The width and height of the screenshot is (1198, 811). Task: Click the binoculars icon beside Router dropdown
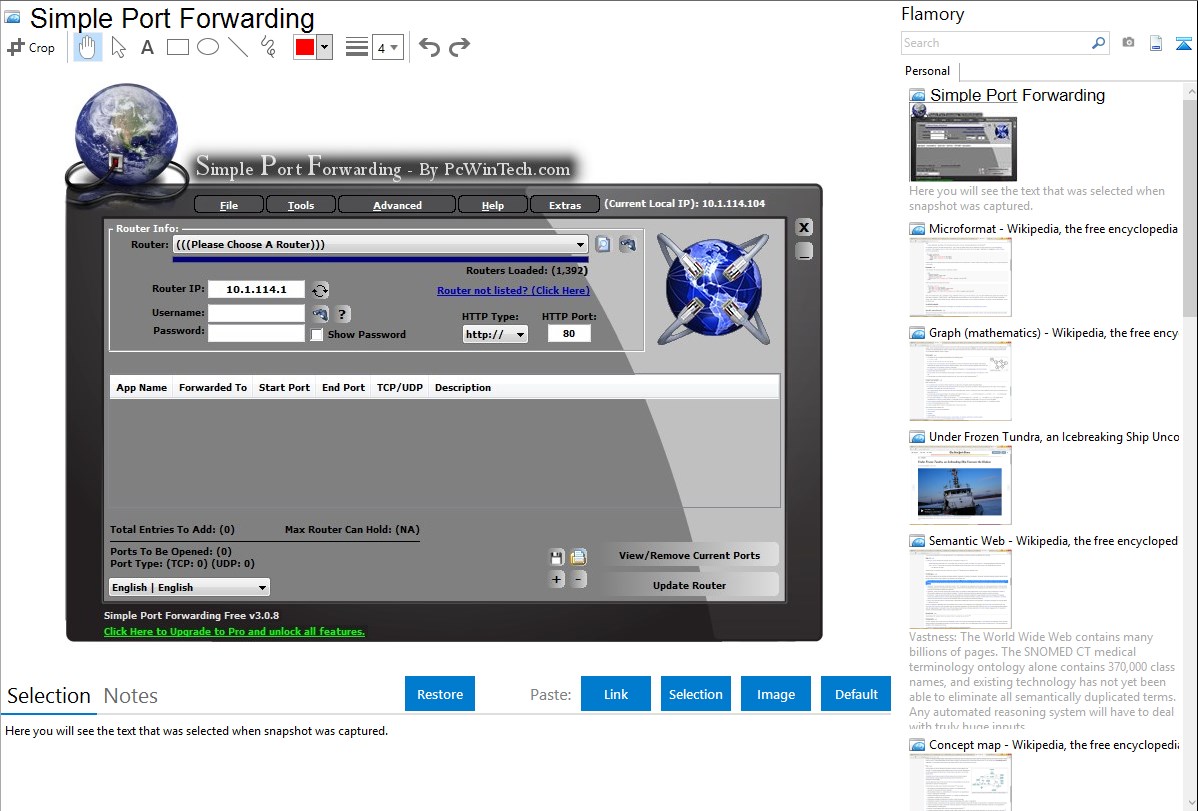pos(627,245)
